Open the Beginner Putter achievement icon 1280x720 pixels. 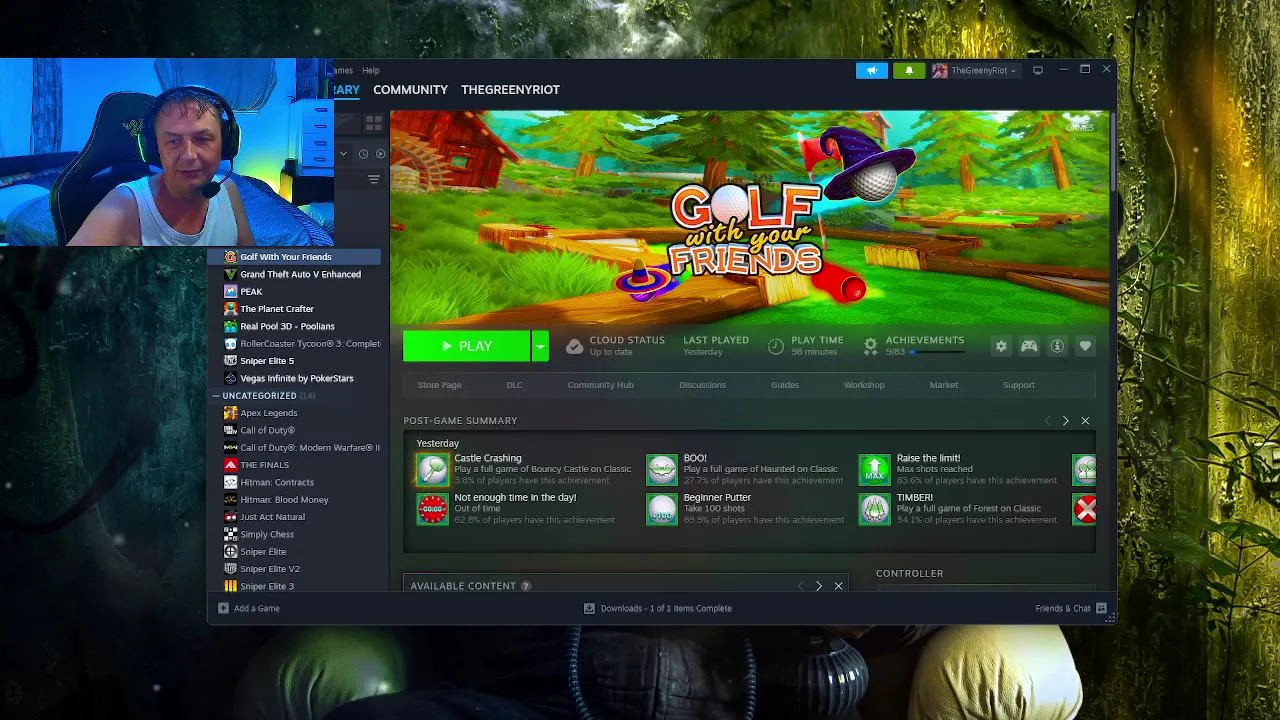pos(662,509)
